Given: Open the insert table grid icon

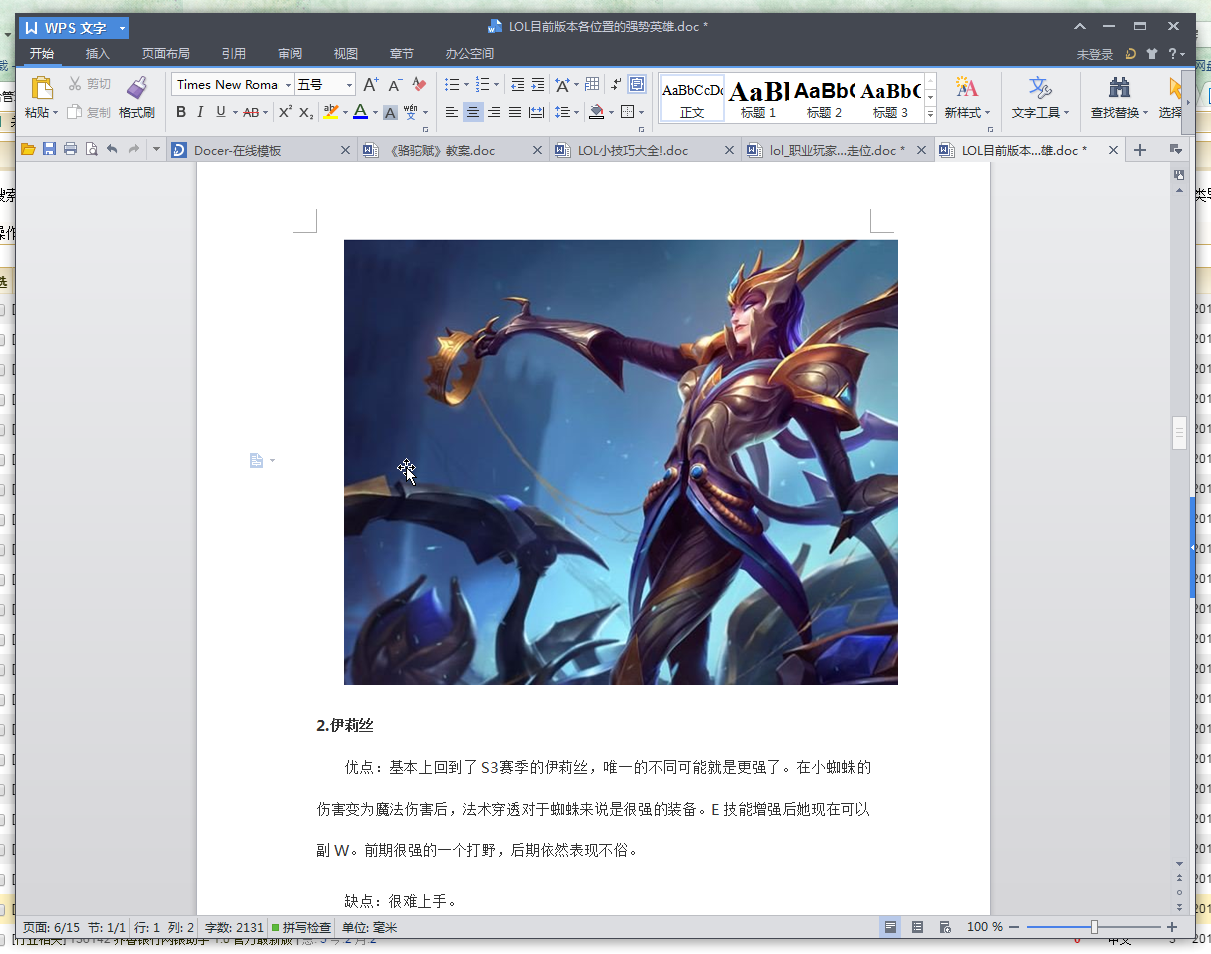Looking at the screenshot, I should click(x=592, y=84).
